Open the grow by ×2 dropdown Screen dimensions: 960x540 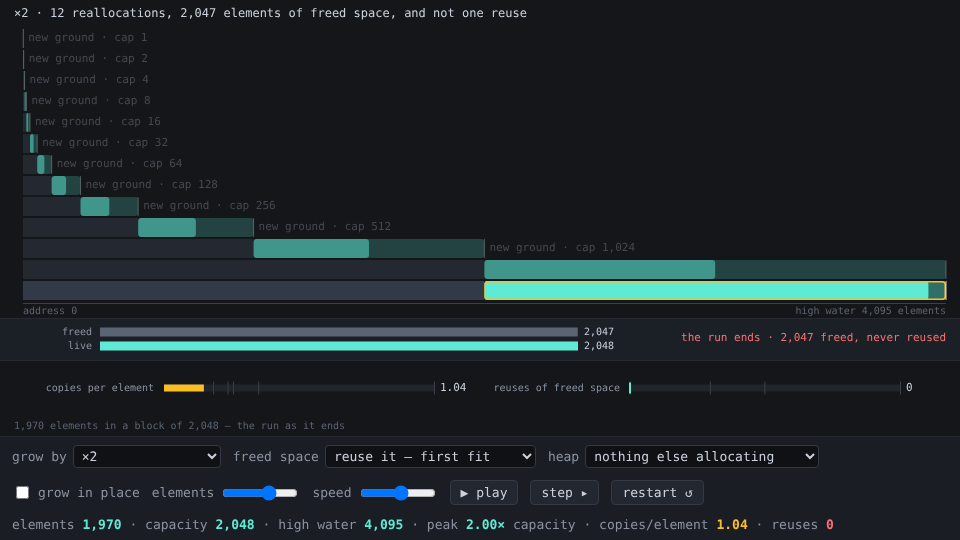[147, 457]
